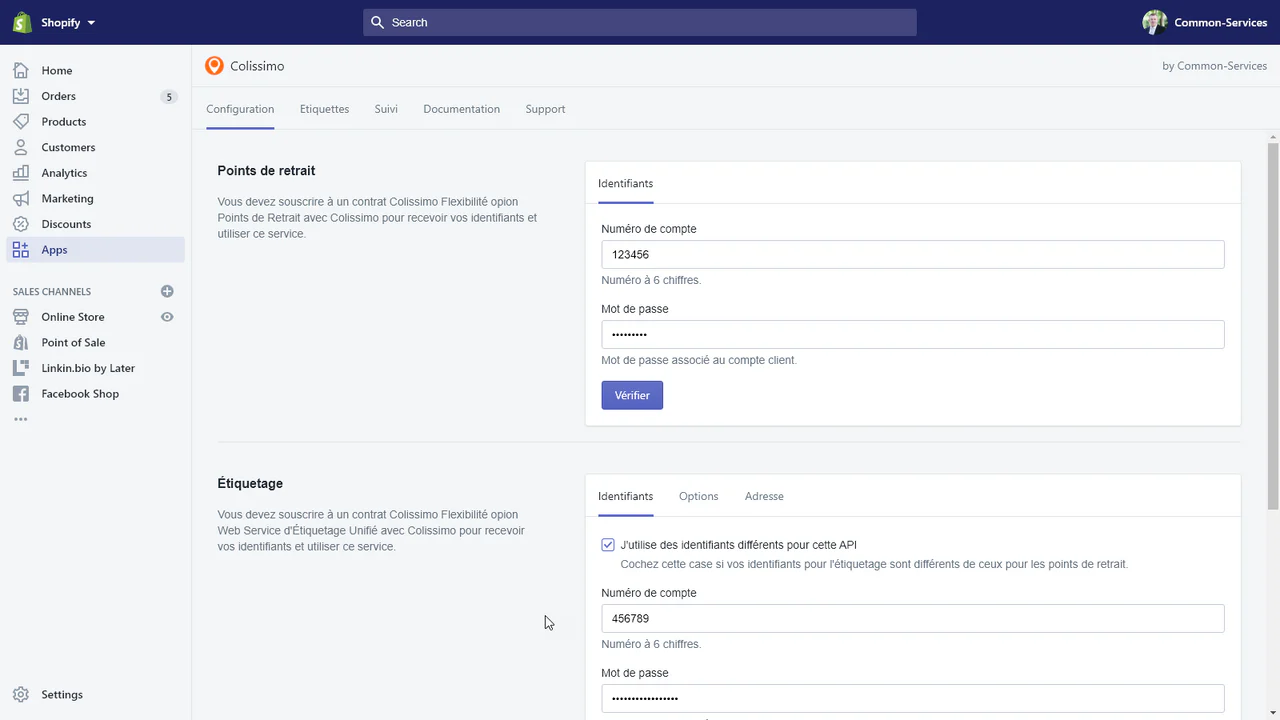The height and width of the screenshot is (720, 1280).
Task: Open the Customers section
Action: (x=68, y=147)
